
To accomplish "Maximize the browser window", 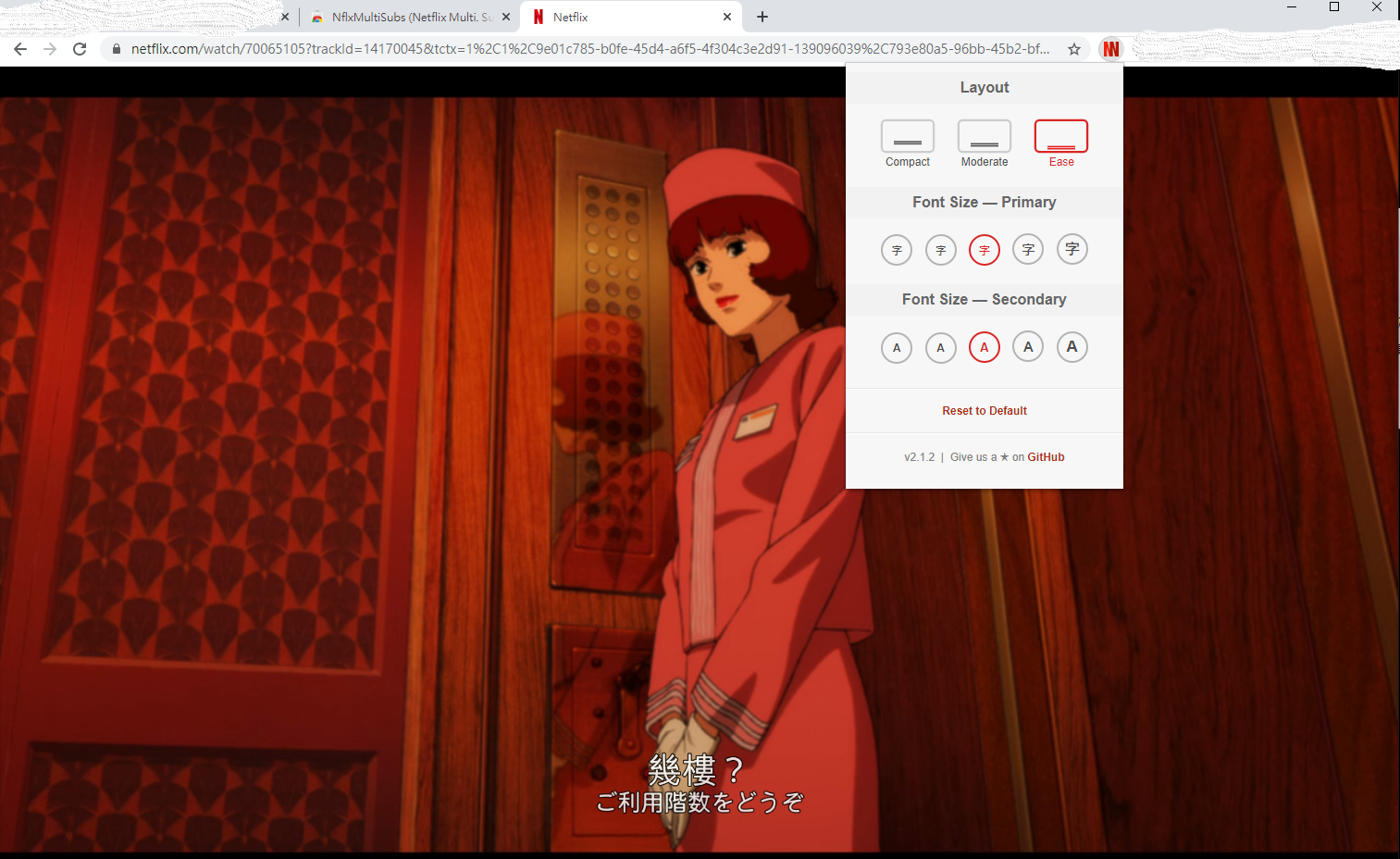I will (x=1334, y=7).
